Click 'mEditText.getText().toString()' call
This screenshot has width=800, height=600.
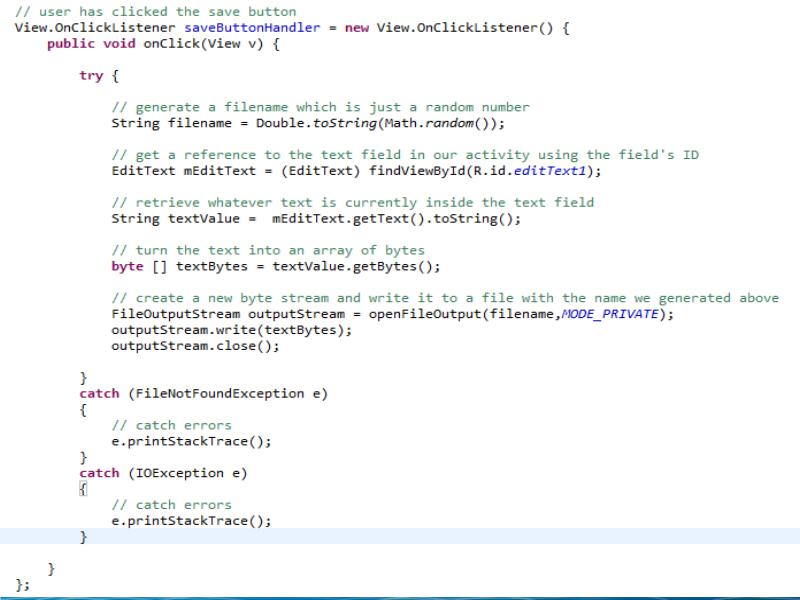[393, 218]
